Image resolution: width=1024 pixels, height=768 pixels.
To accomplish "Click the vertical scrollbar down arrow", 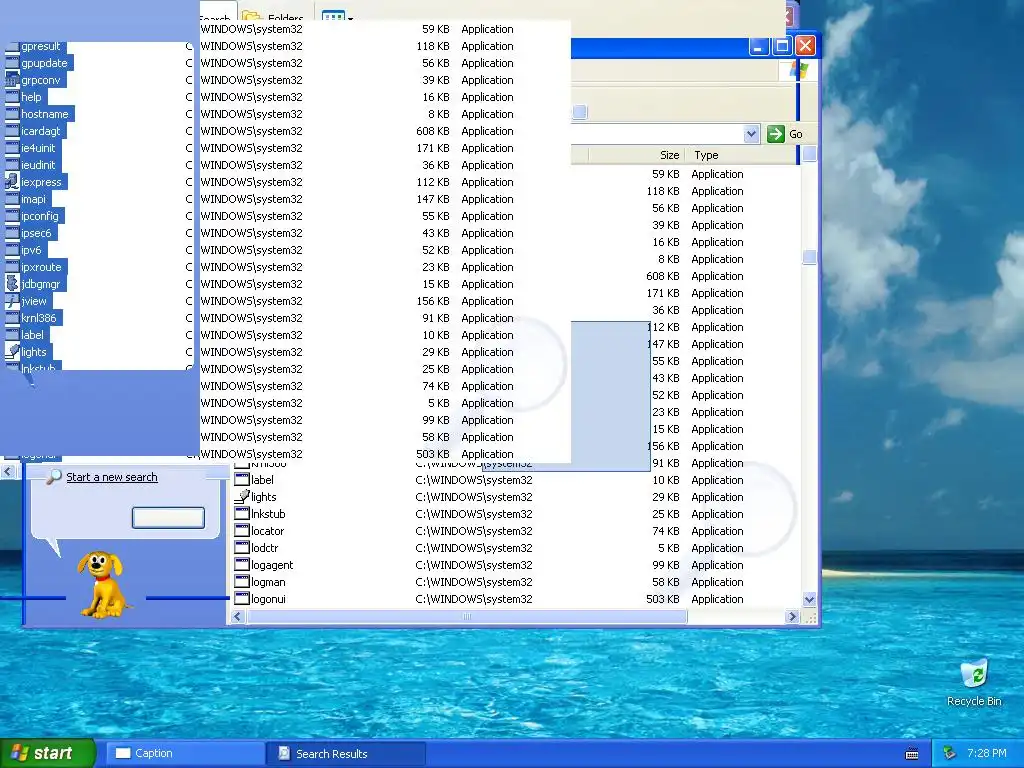I will click(x=809, y=599).
